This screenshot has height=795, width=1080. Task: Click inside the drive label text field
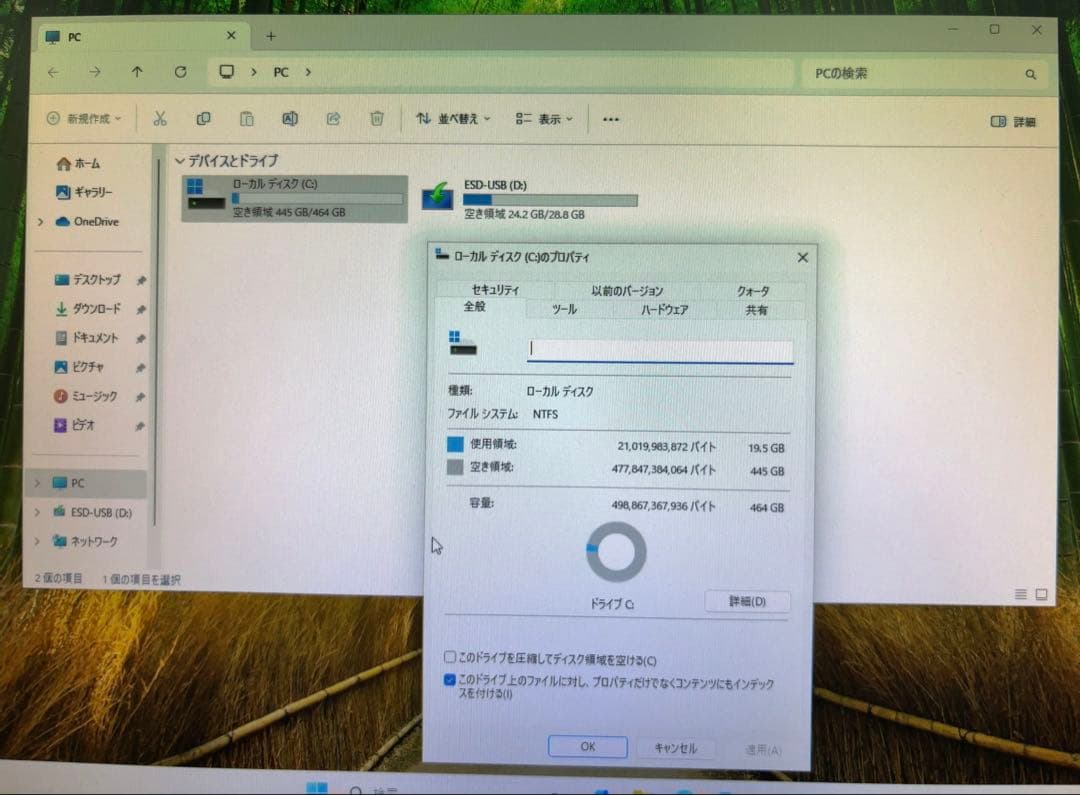click(660, 349)
